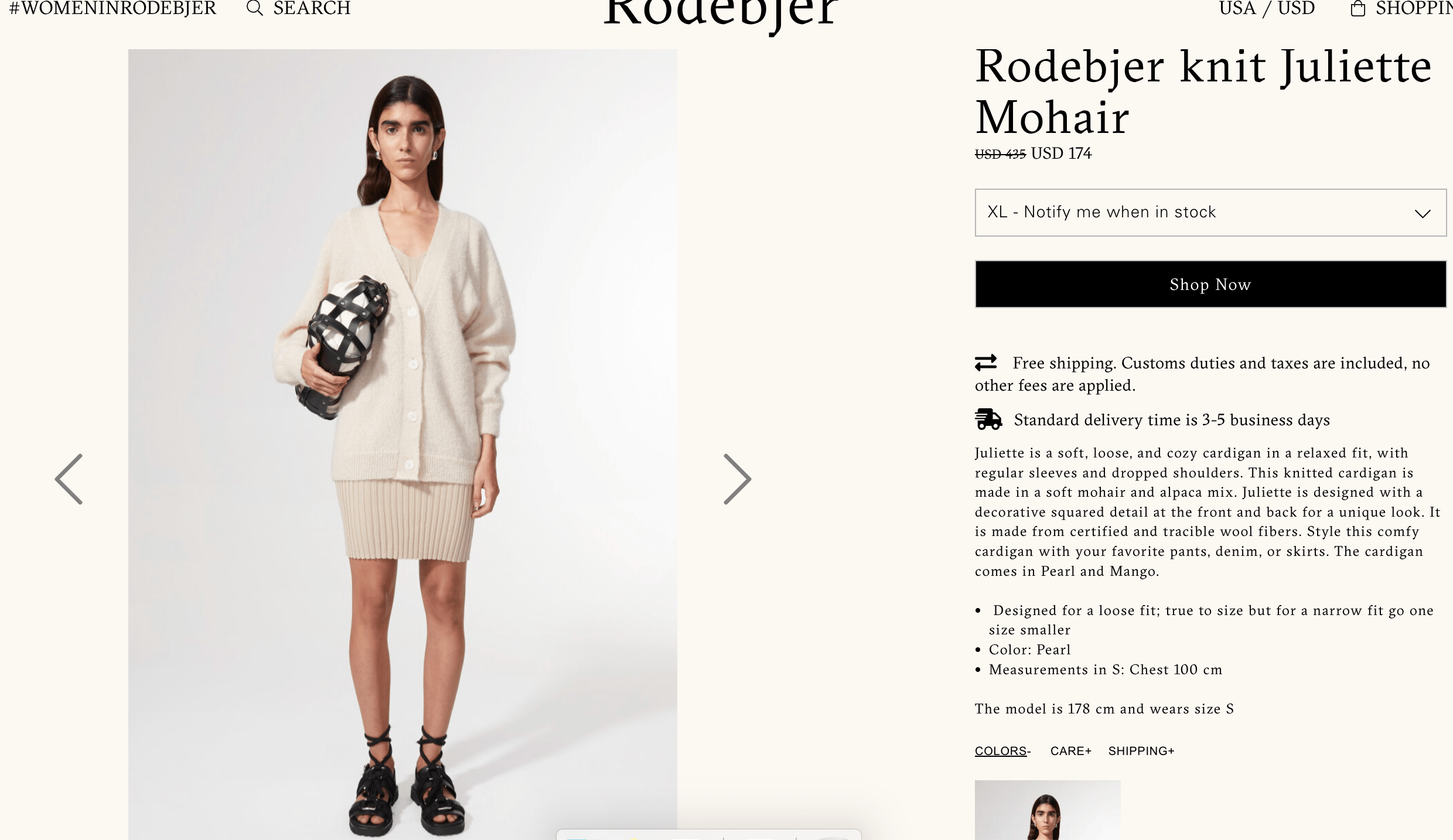Open the #WOMENINRODEBJER link
This screenshot has width=1453, height=840.
(x=113, y=8)
